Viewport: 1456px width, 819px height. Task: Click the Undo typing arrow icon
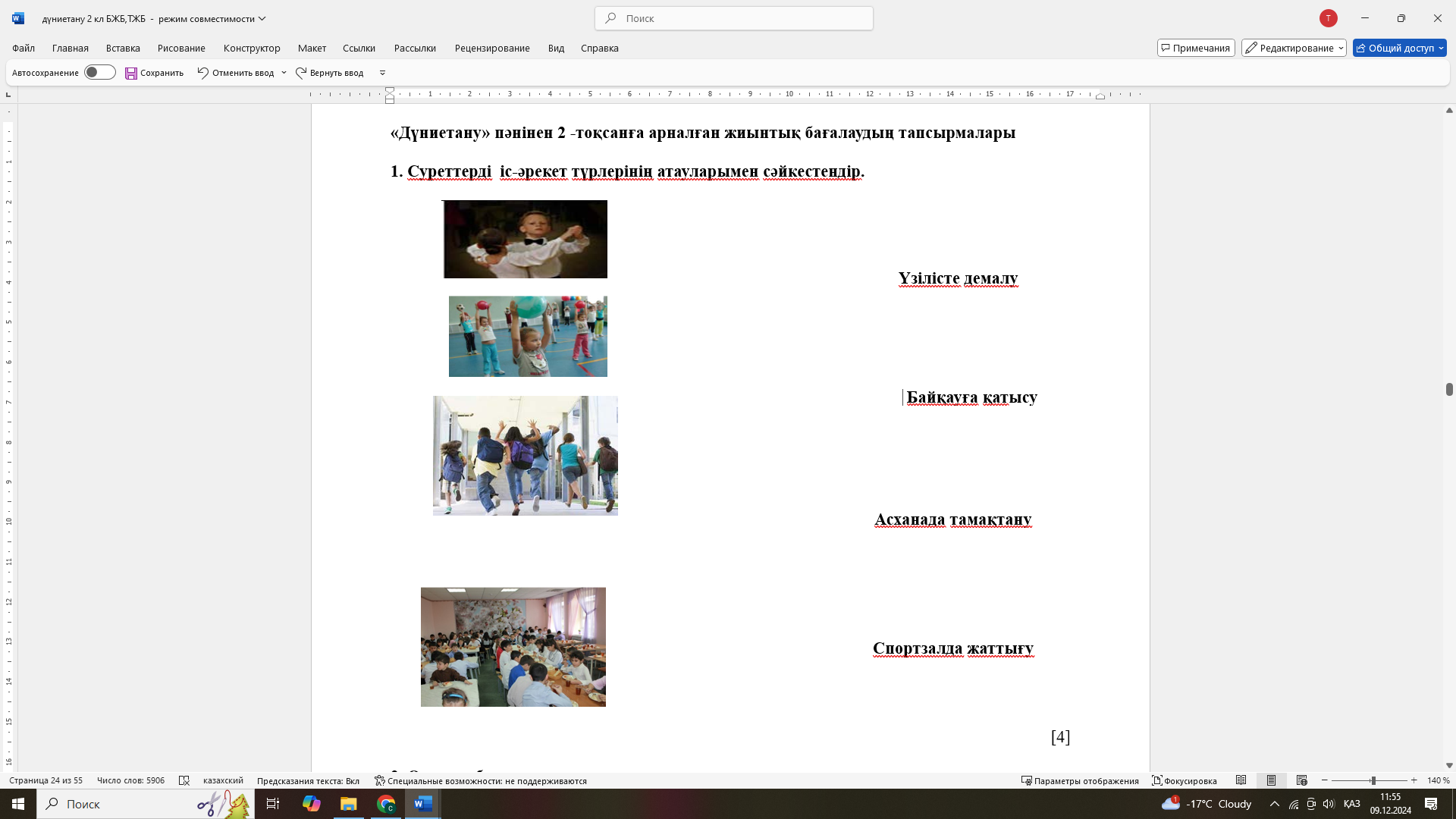coord(202,73)
